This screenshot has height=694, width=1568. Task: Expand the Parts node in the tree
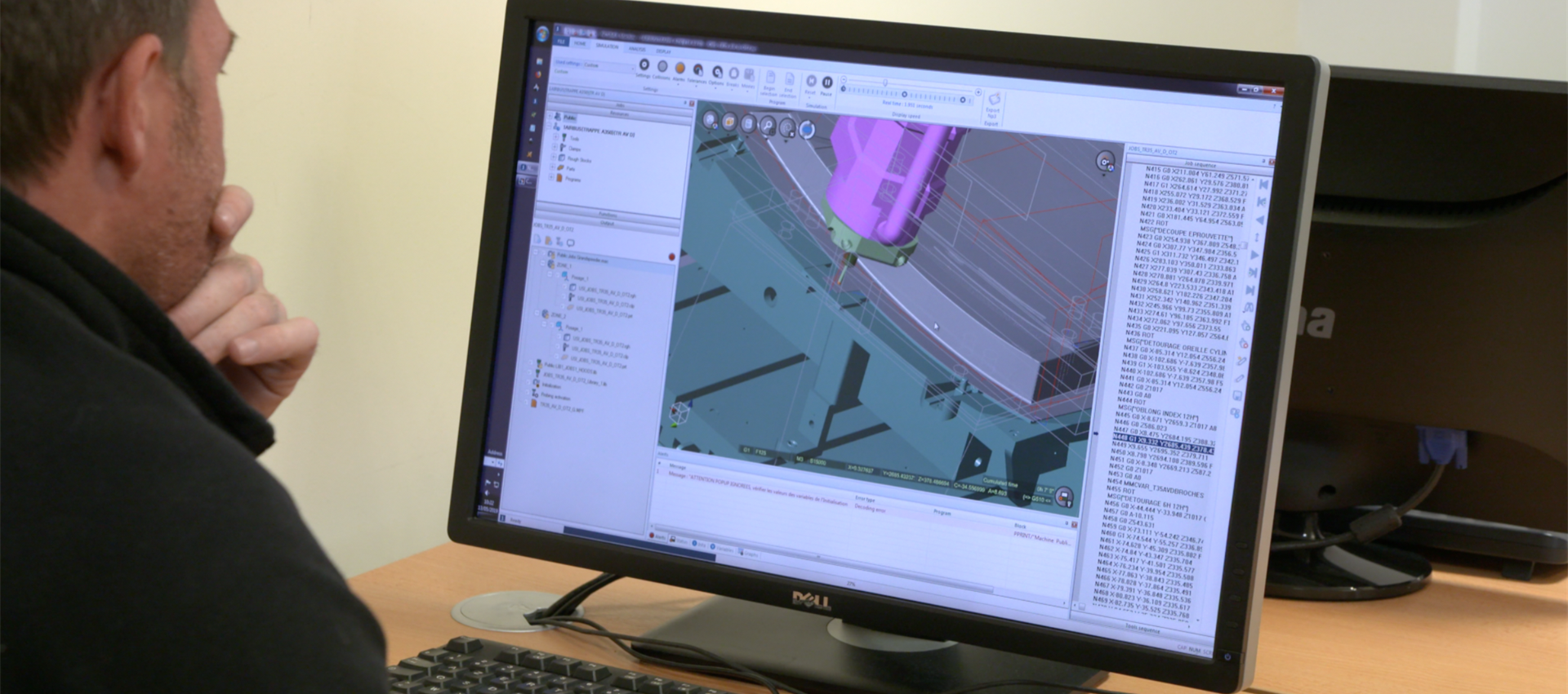[552, 167]
